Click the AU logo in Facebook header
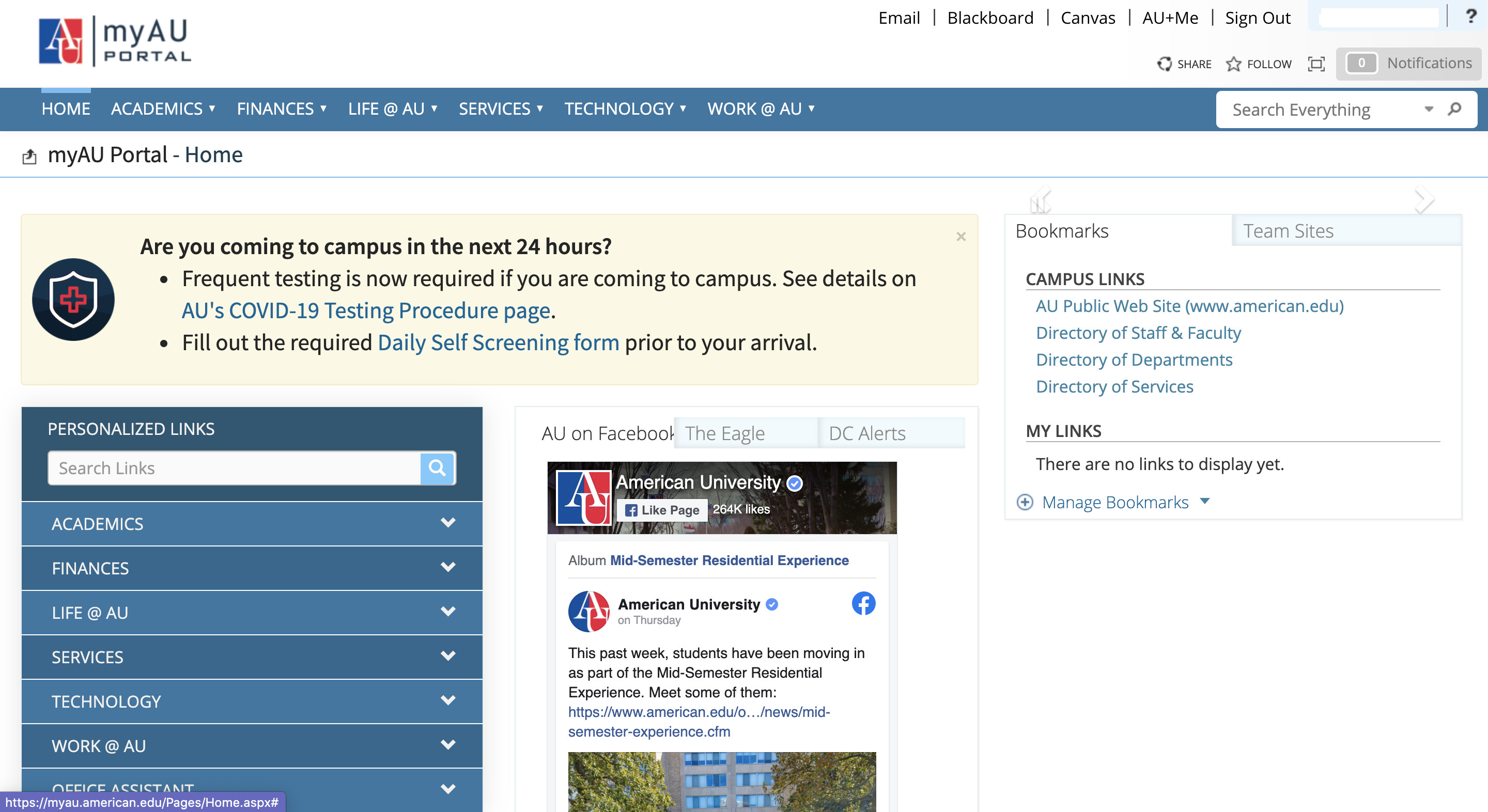Screen dimensions: 1488x812 click(583, 498)
